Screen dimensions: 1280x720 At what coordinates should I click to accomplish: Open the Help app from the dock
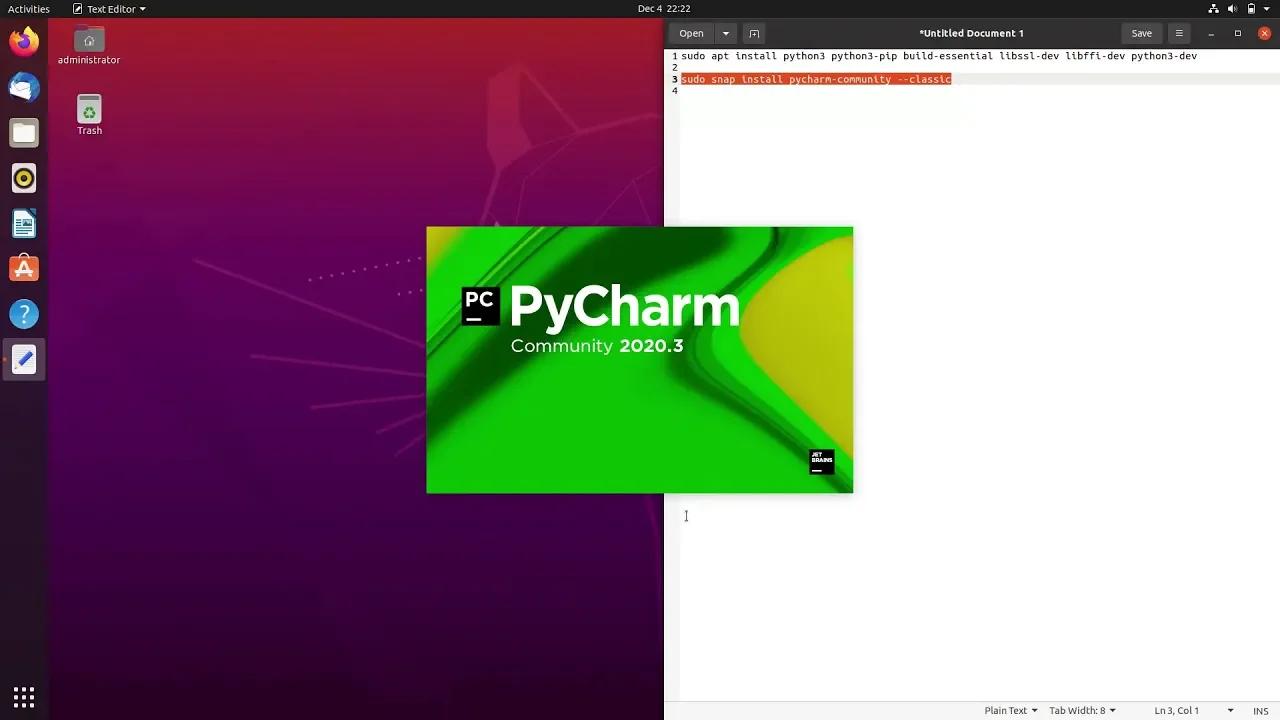(24, 313)
